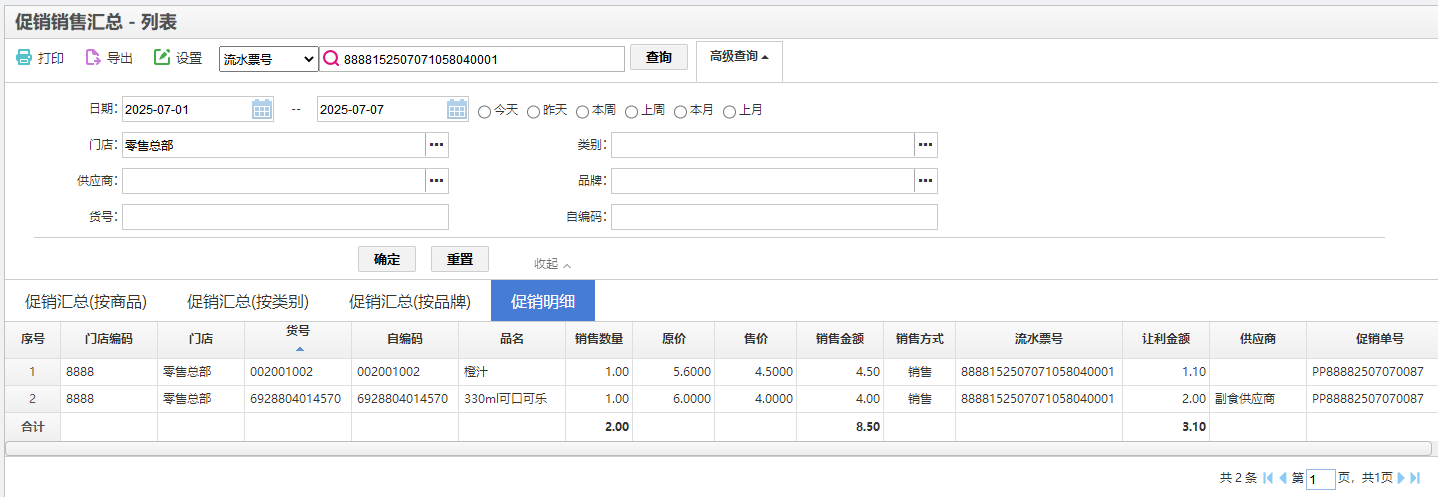Go to previous page arrow icon
This screenshot has width=1438, height=497.
[x=1283, y=478]
